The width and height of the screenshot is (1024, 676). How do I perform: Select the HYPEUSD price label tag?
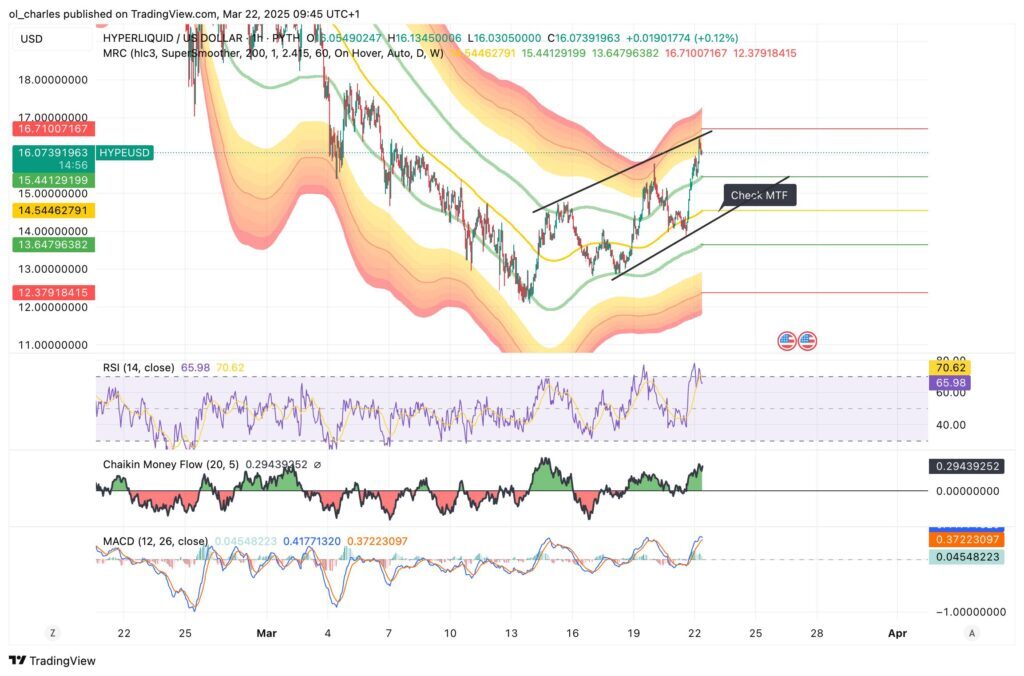pos(123,152)
